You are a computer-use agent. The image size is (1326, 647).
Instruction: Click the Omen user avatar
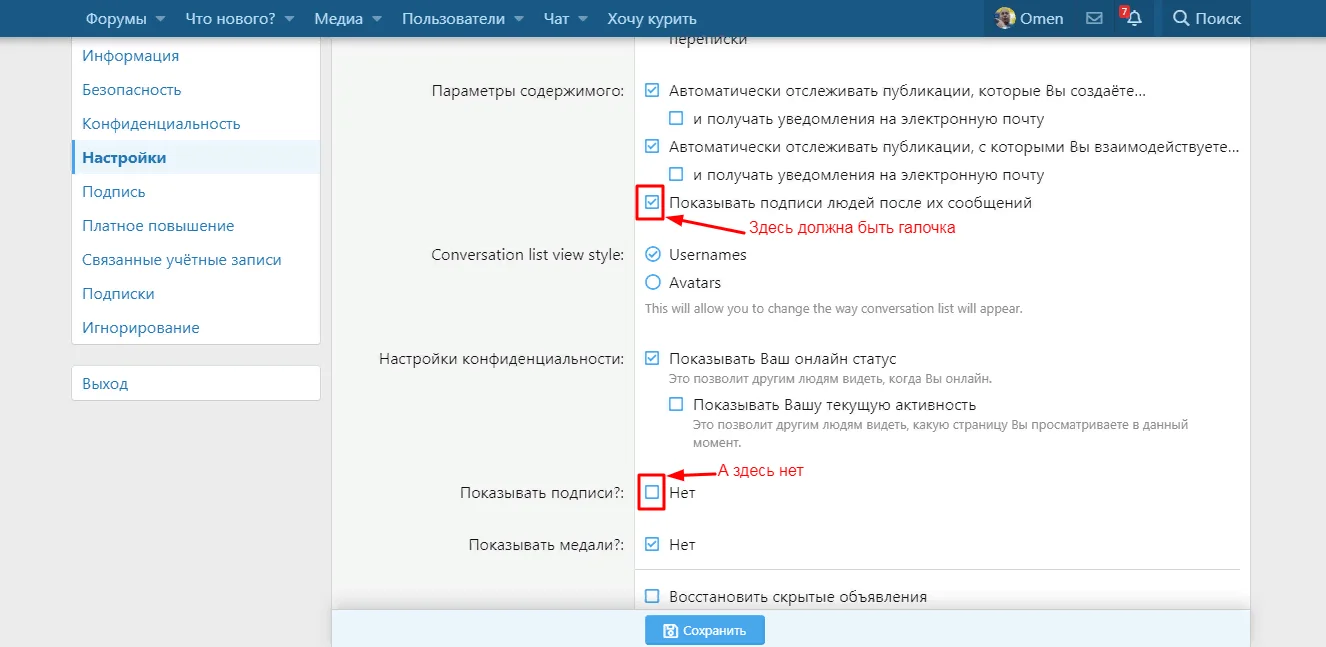point(1005,18)
